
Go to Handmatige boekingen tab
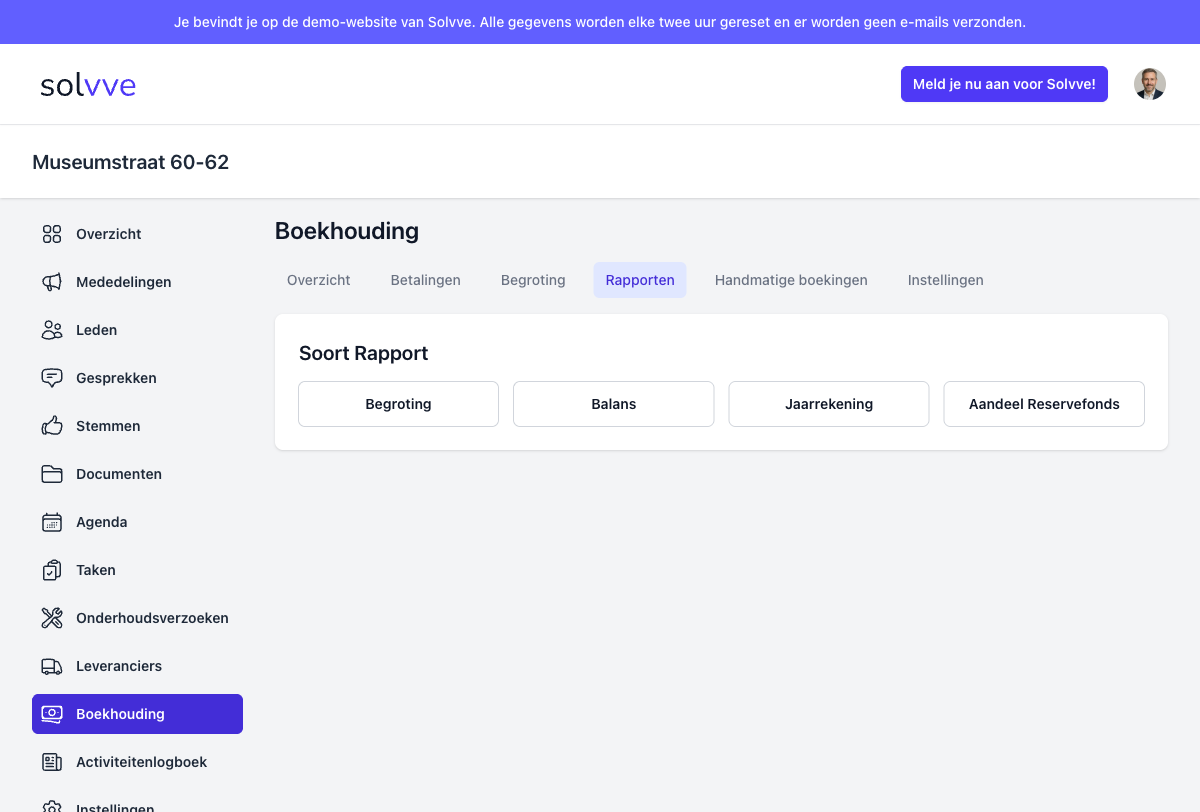pyautogui.click(x=791, y=280)
